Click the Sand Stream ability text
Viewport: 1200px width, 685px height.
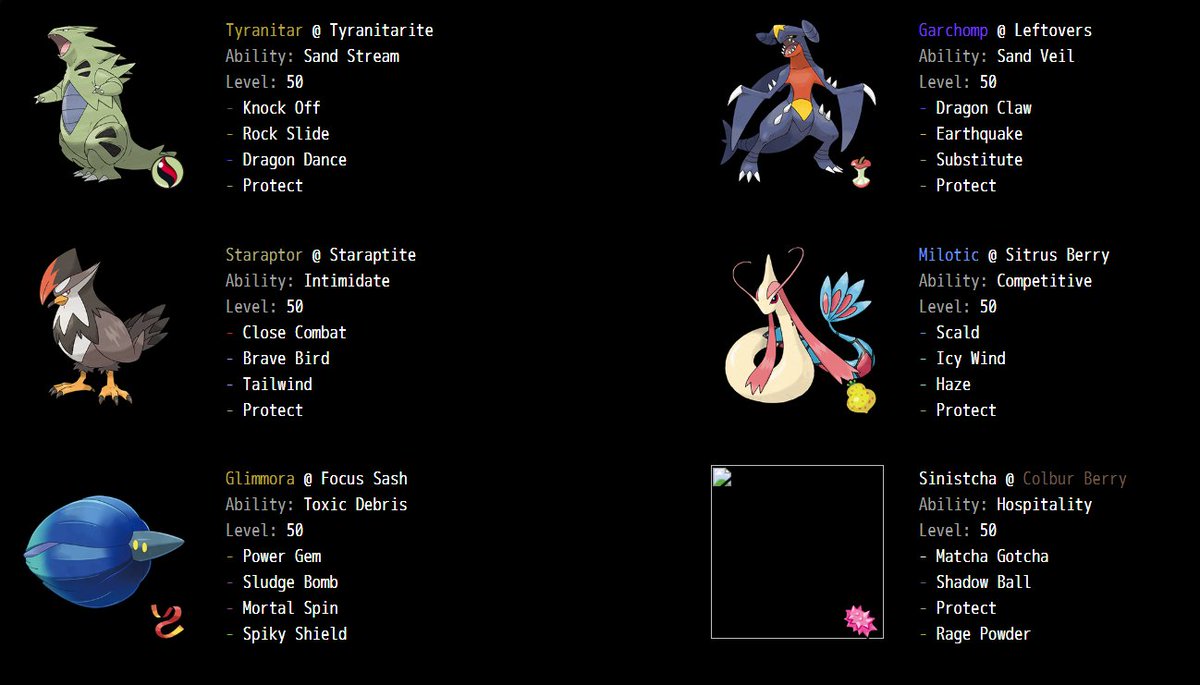pyautogui.click(x=351, y=56)
